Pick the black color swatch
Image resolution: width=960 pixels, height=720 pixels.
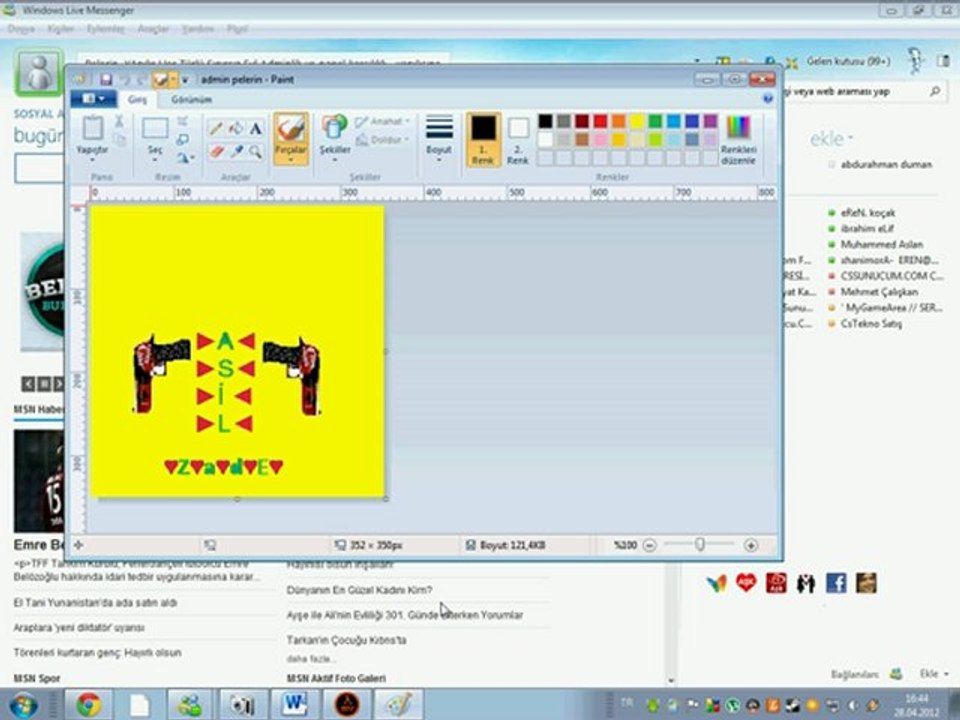(546, 121)
